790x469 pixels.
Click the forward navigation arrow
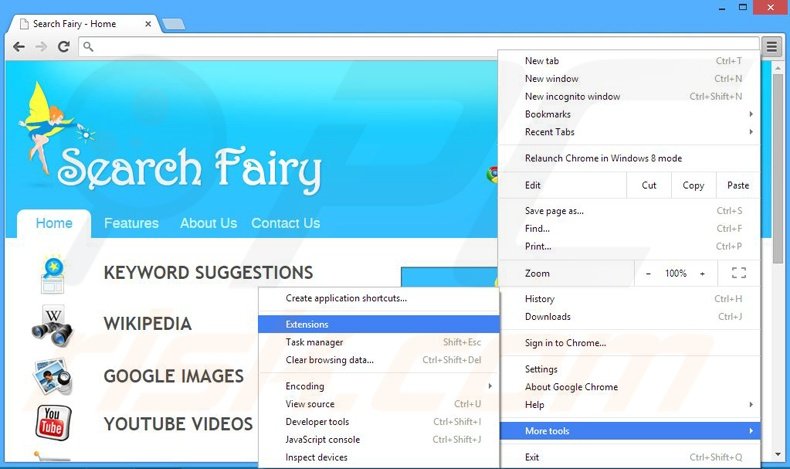point(41,47)
